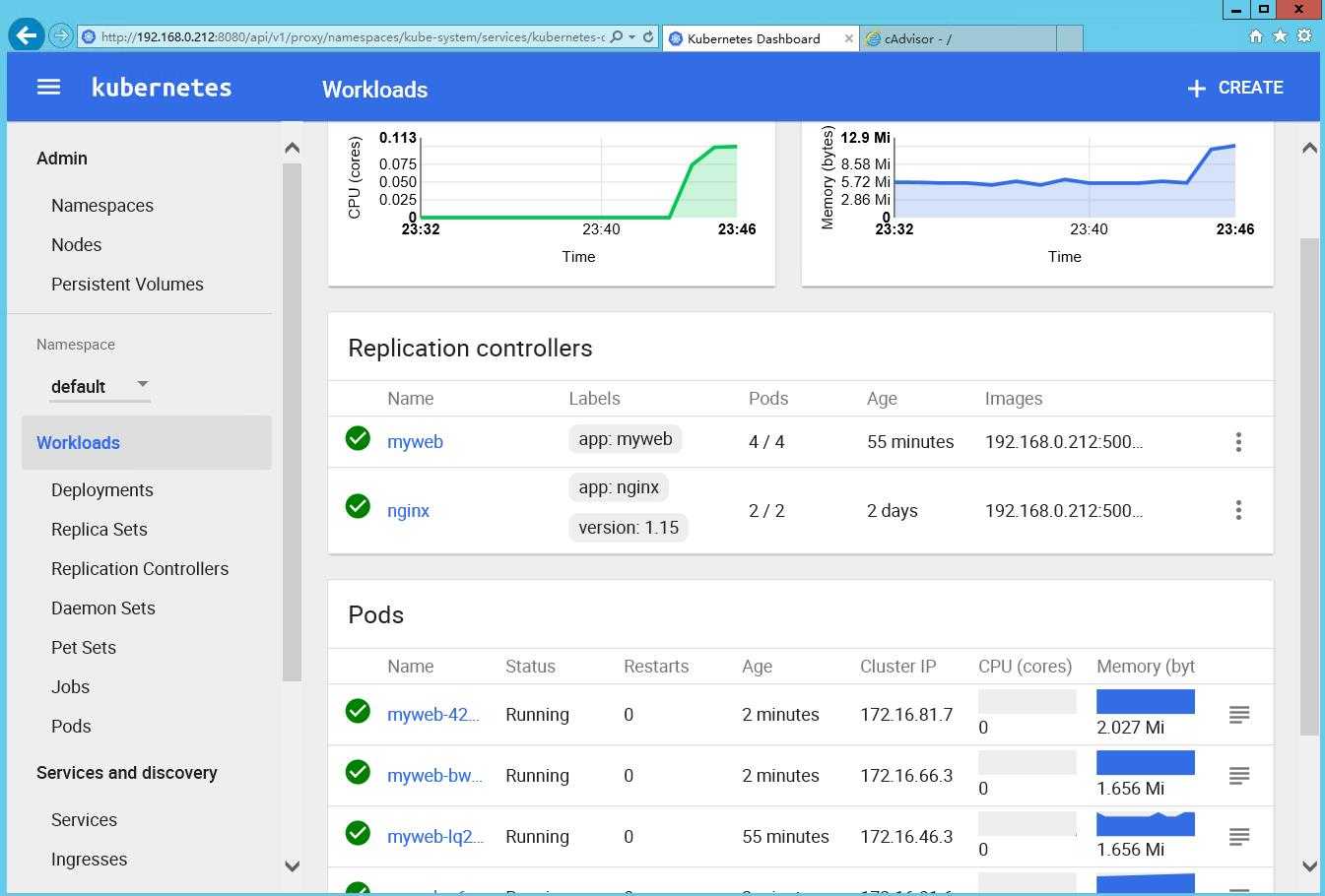This screenshot has height=896, width=1325.
Task: Click the address bar search magnifier icon
Action: [617, 37]
